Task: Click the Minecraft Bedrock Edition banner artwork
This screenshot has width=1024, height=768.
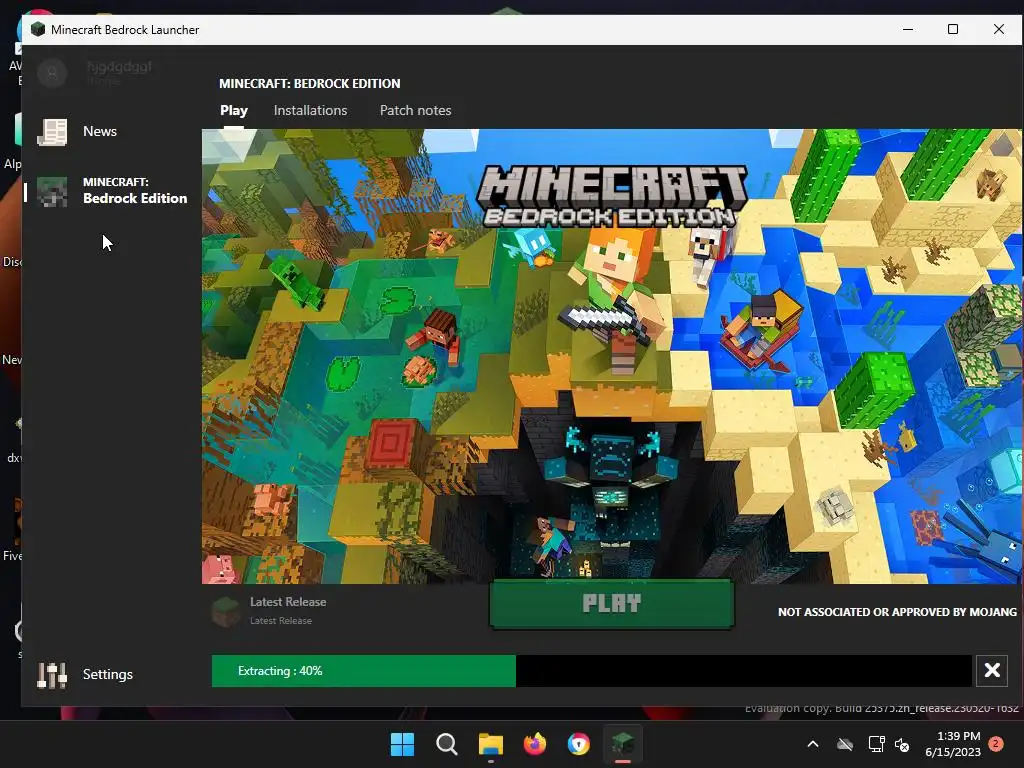Action: point(611,356)
